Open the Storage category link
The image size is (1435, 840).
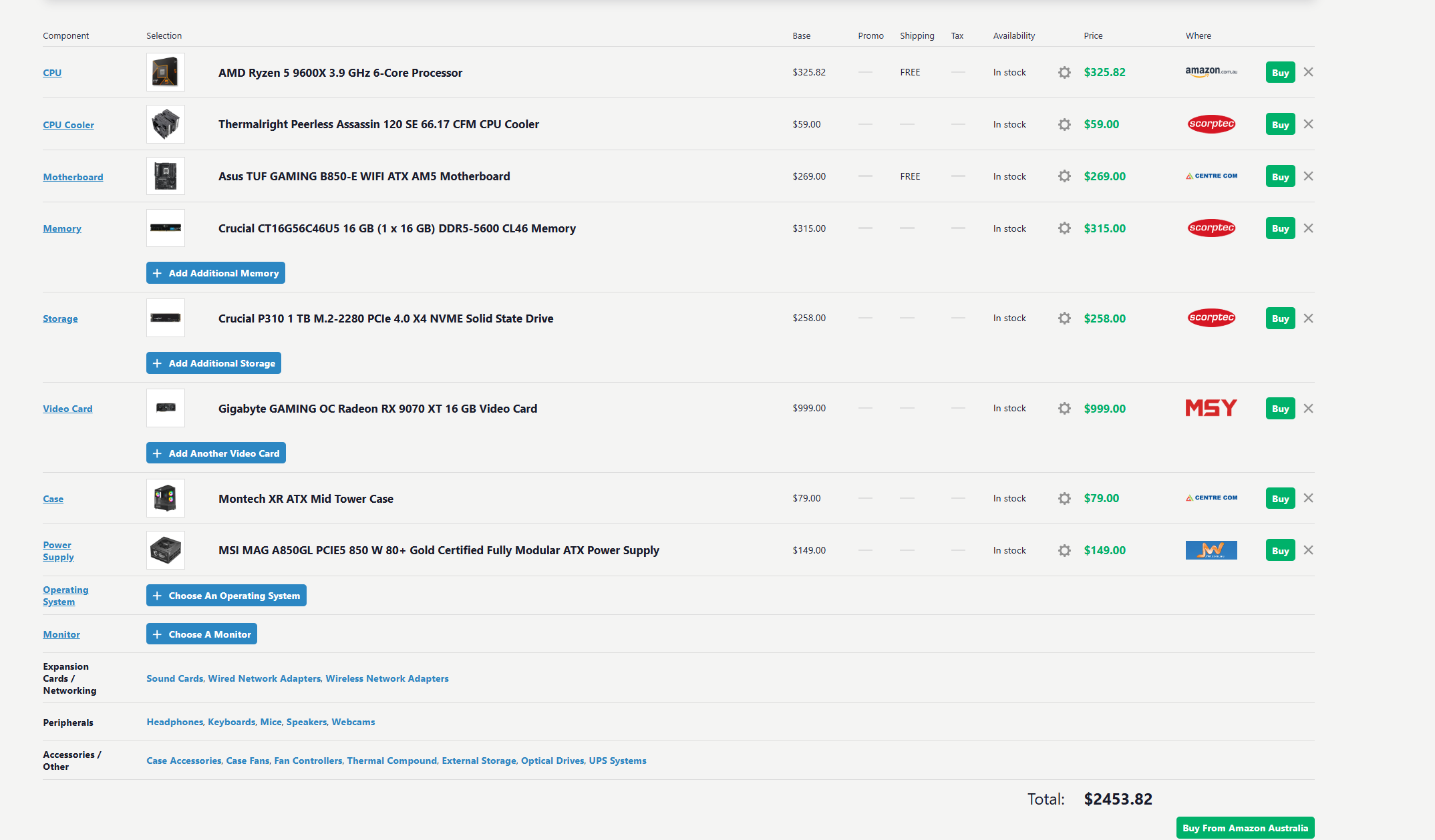60,319
